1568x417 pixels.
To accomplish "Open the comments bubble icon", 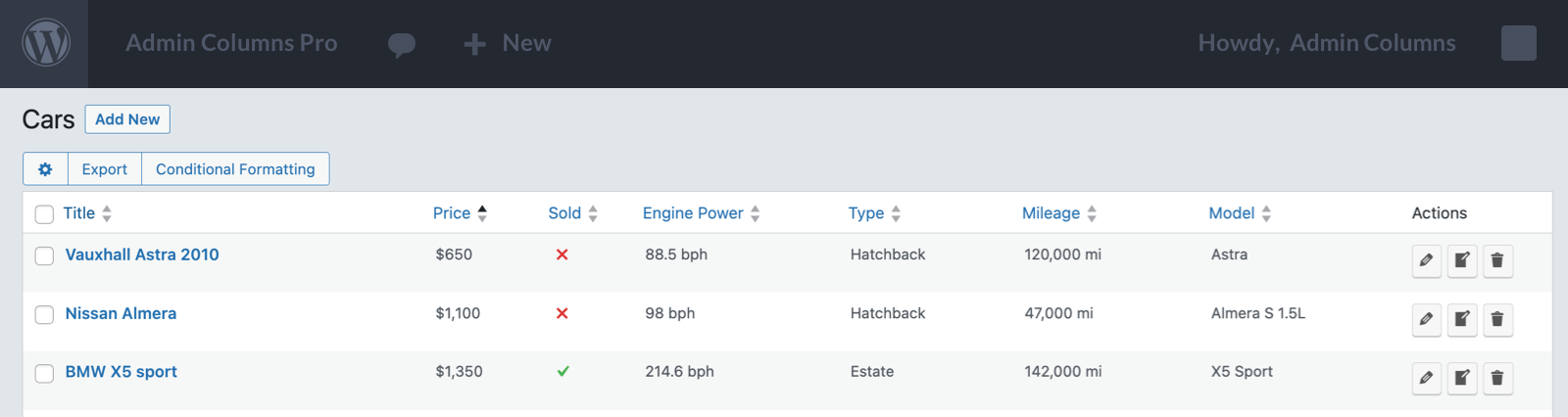I will (401, 44).
